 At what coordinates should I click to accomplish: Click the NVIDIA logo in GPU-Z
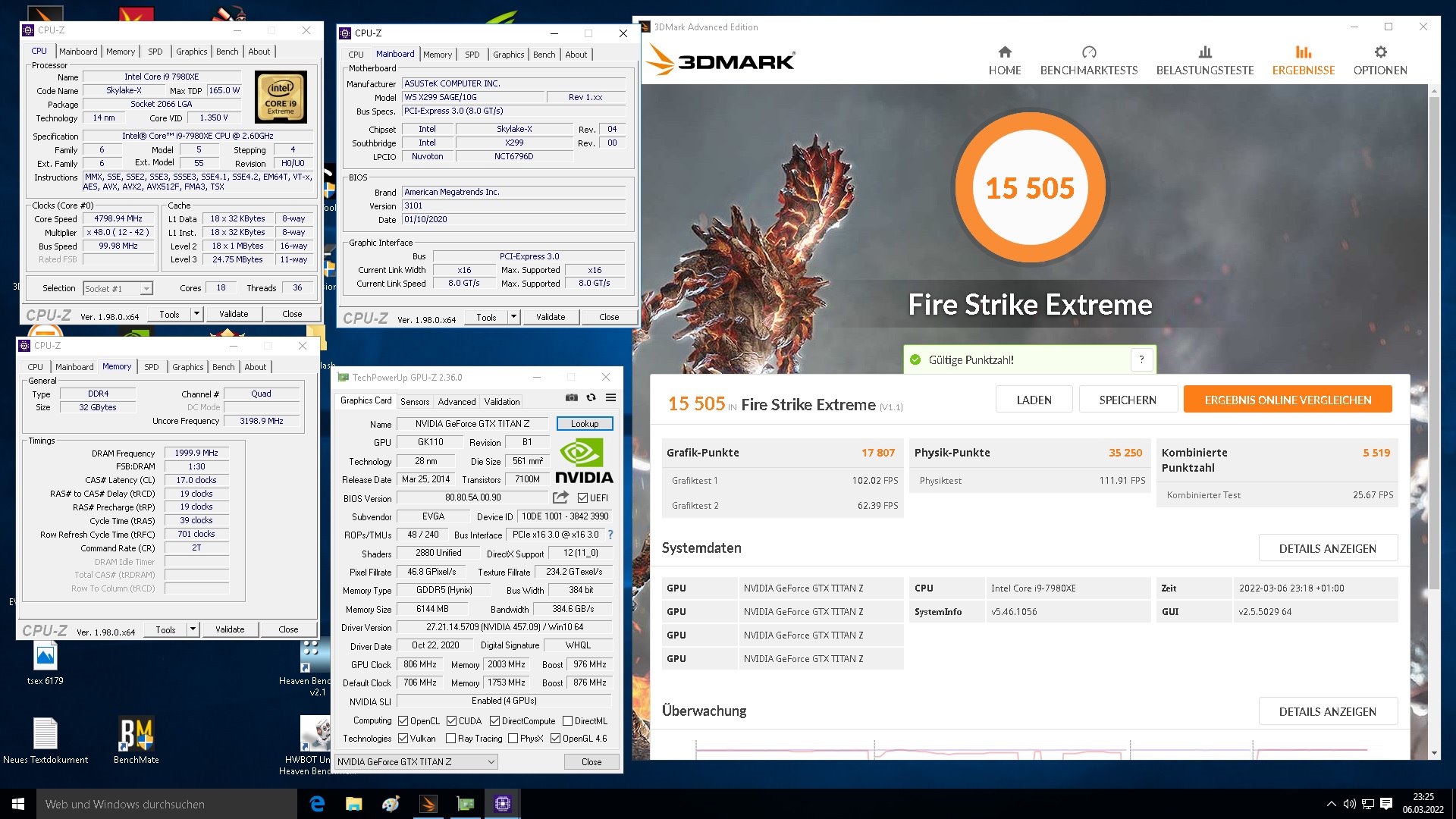583,461
